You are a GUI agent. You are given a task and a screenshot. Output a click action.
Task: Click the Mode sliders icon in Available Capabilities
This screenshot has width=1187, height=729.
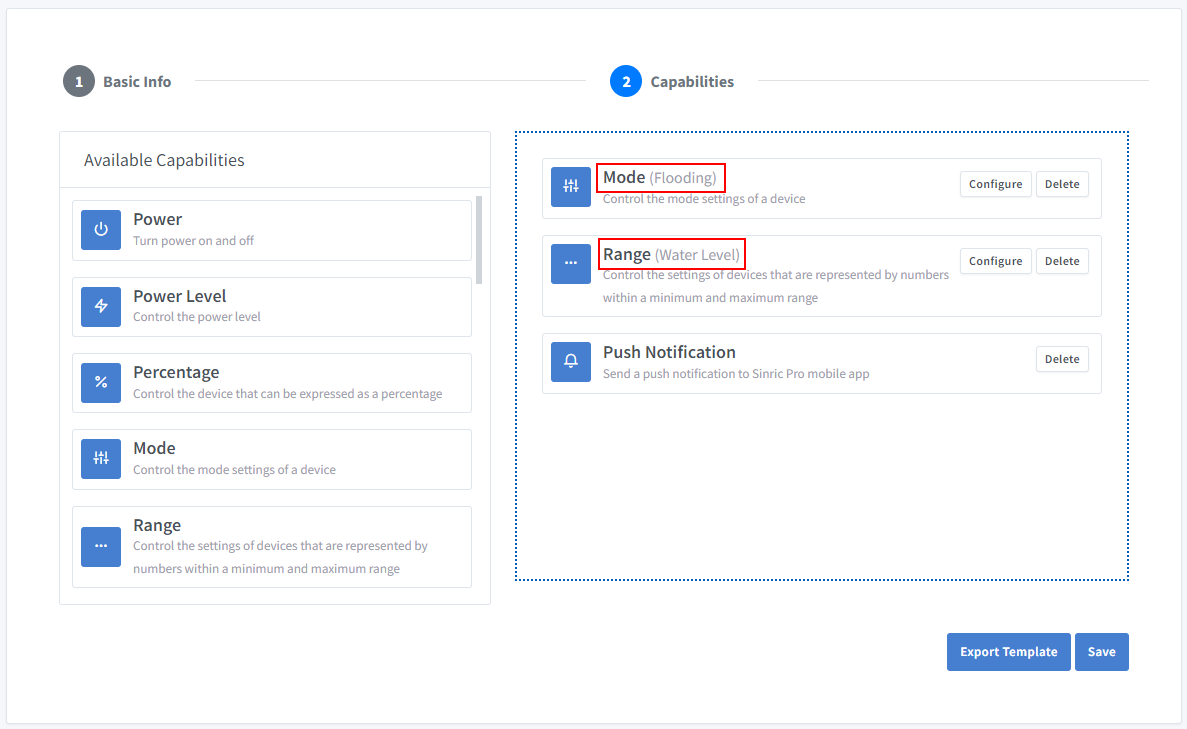tap(100, 459)
